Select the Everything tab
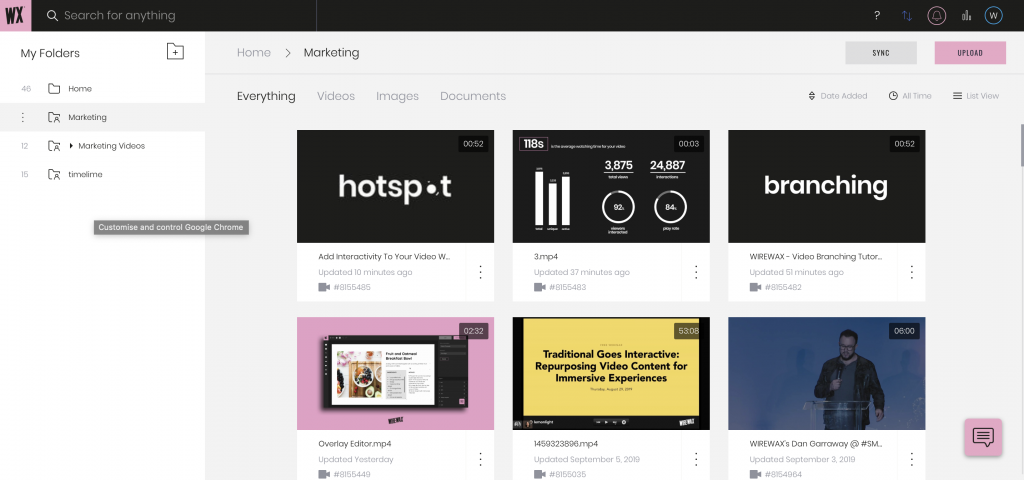 tap(266, 96)
